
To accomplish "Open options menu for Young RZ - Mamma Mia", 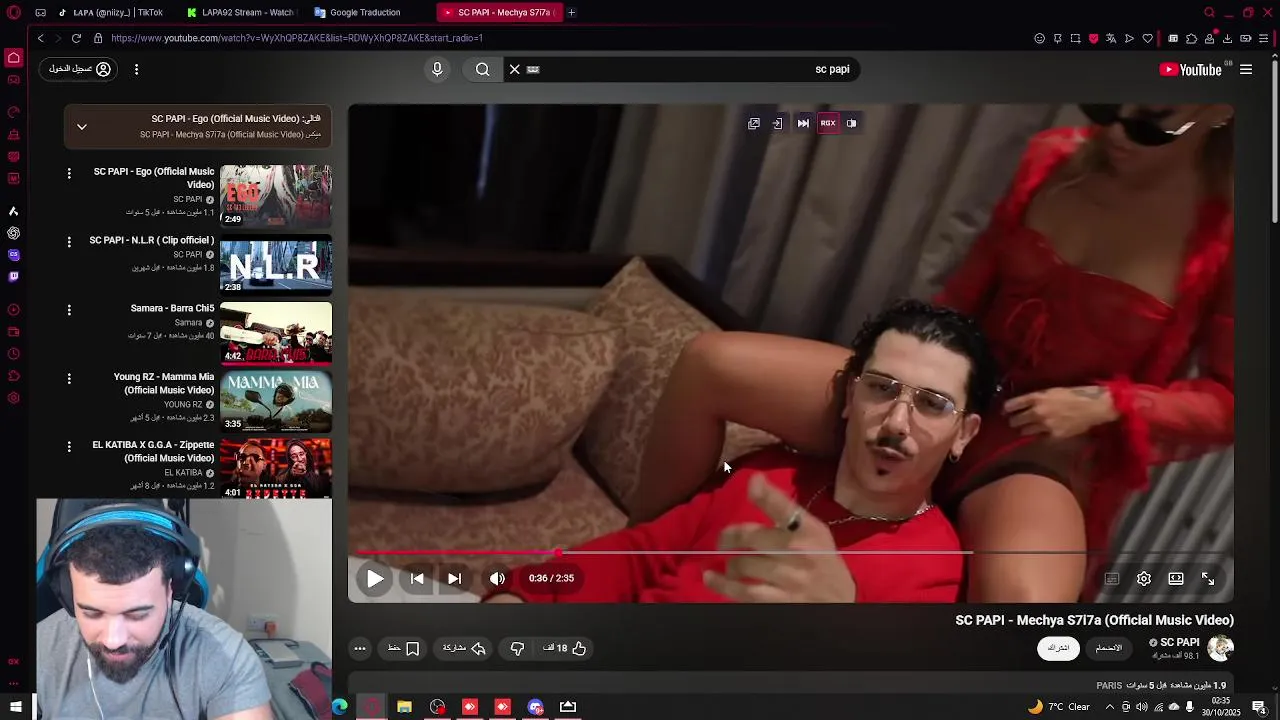I will 69,378.
